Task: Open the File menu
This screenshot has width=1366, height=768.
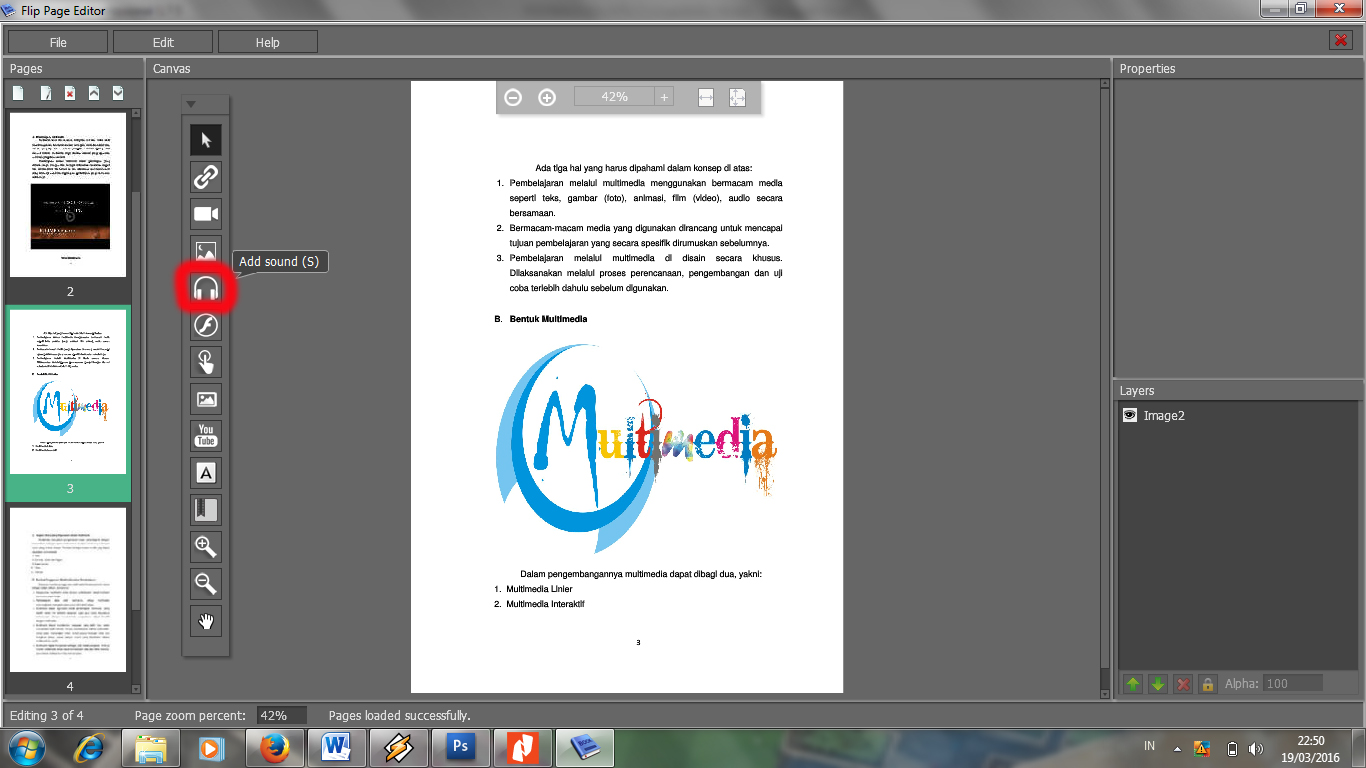Action: pyautogui.click(x=58, y=42)
